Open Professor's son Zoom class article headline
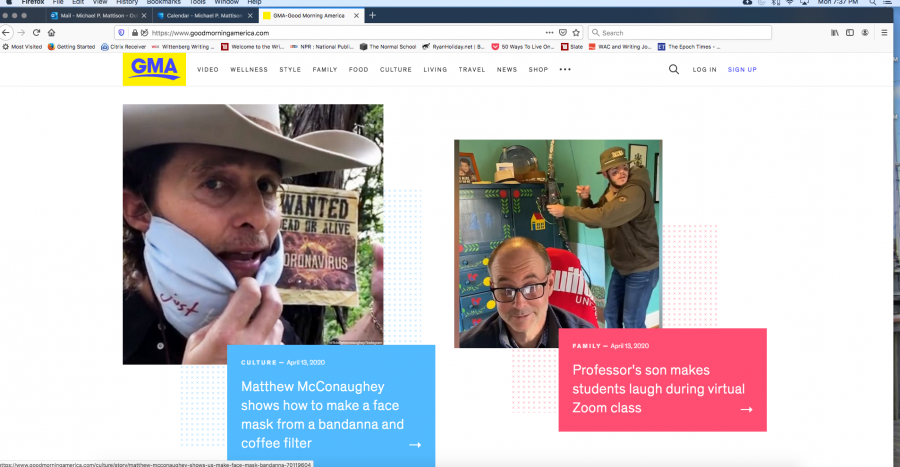 point(658,389)
